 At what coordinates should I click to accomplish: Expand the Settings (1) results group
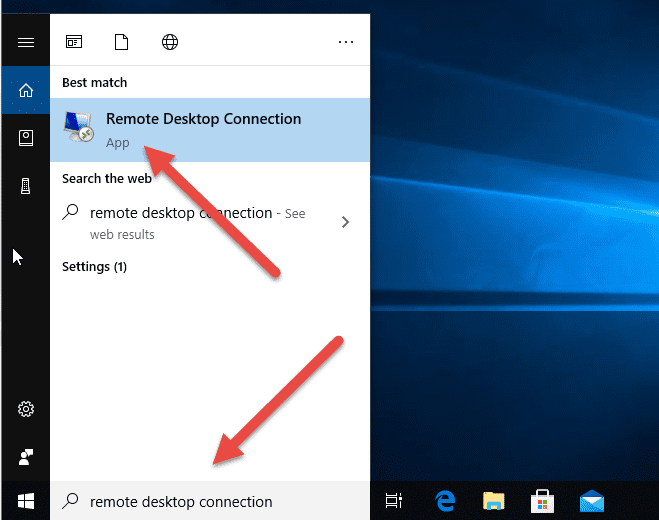pyautogui.click(x=94, y=267)
